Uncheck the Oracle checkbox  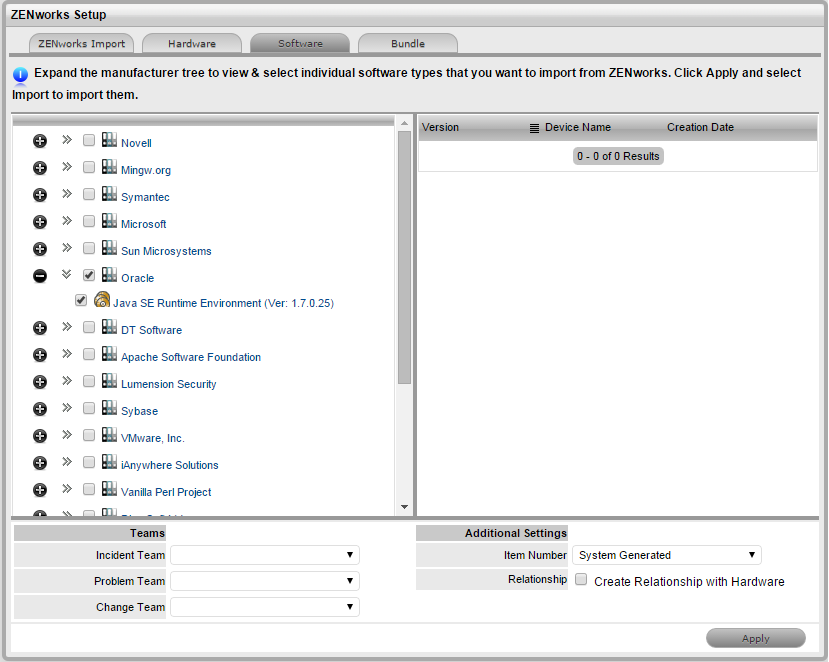(89, 275)
